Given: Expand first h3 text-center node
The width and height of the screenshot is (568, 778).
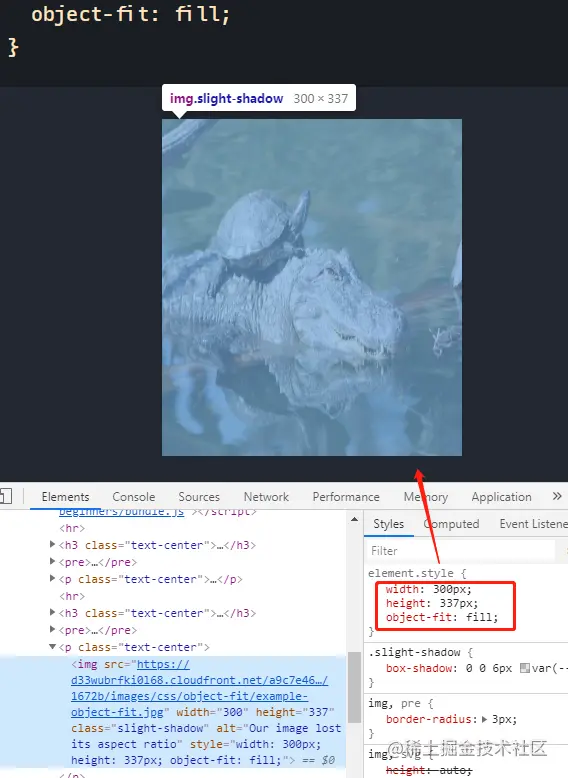Looking at the screenshot, I should point(52,544).
